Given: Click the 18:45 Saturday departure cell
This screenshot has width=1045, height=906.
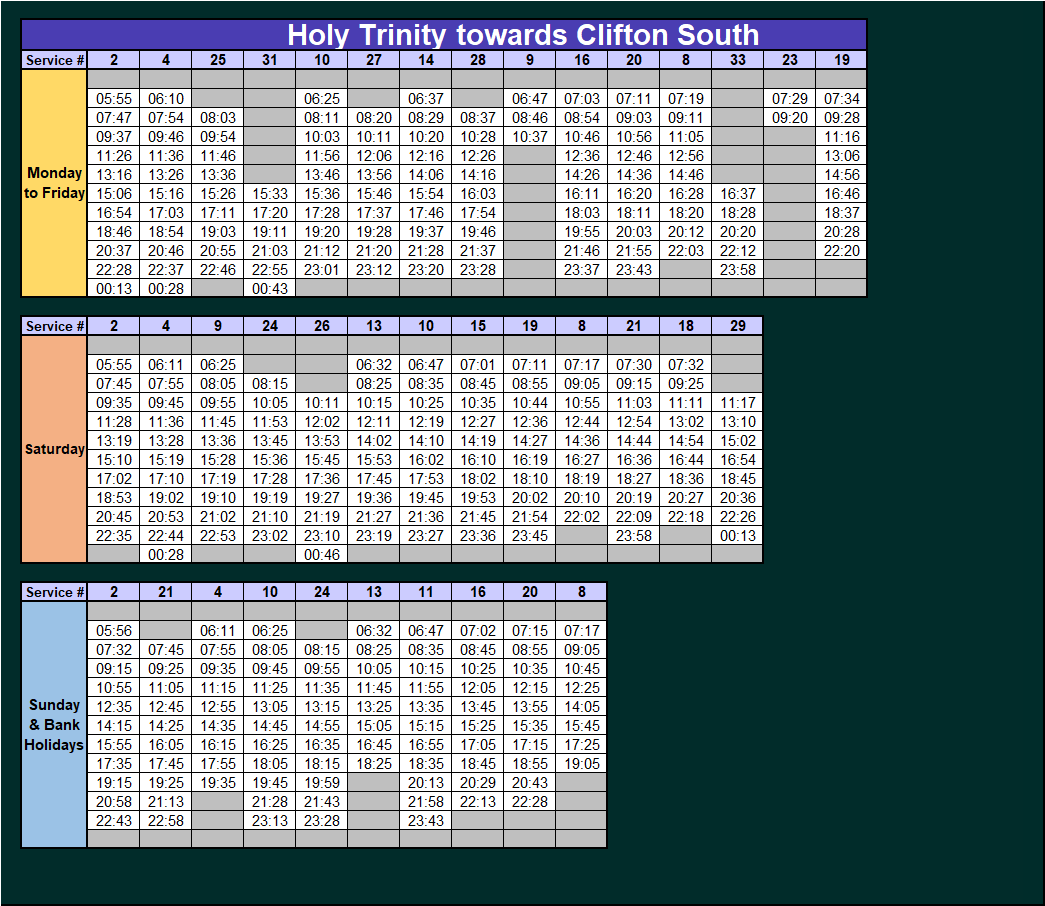Looking at the screenshot, I should (x=738, y=479).
